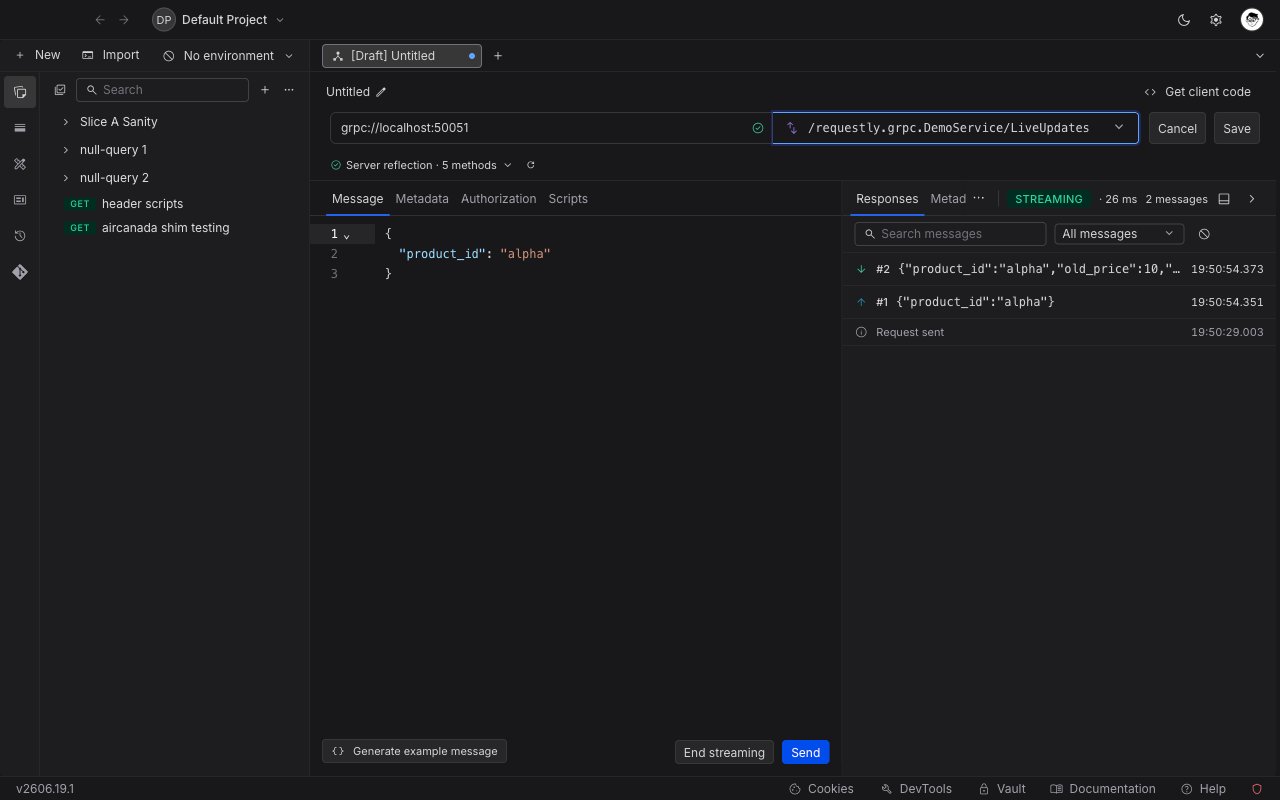
Task: Open tabs overflow chevron at far right
Action: tap(1259, 56)
